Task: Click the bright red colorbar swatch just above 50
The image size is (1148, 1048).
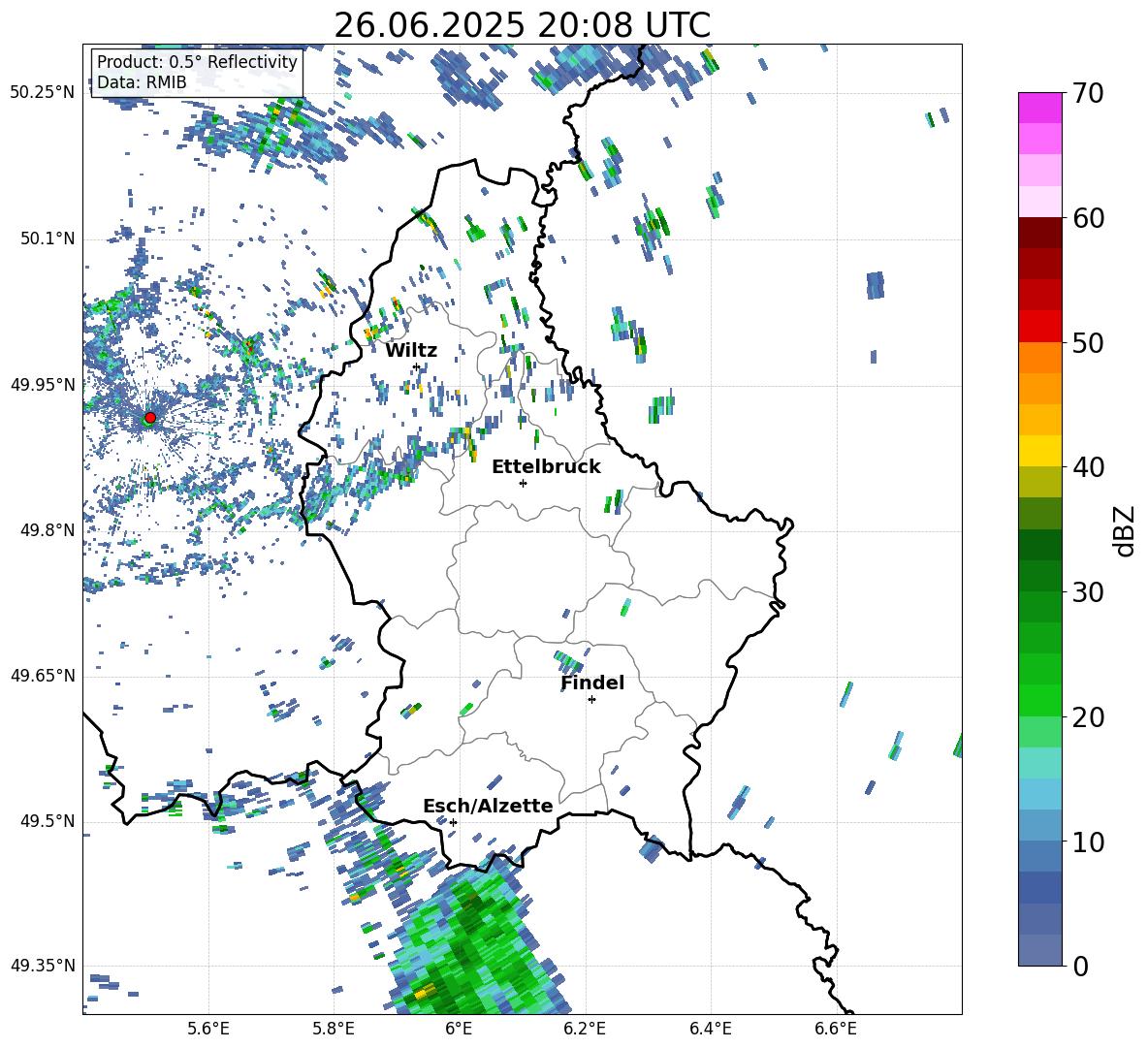Action: pos(1039,327)
